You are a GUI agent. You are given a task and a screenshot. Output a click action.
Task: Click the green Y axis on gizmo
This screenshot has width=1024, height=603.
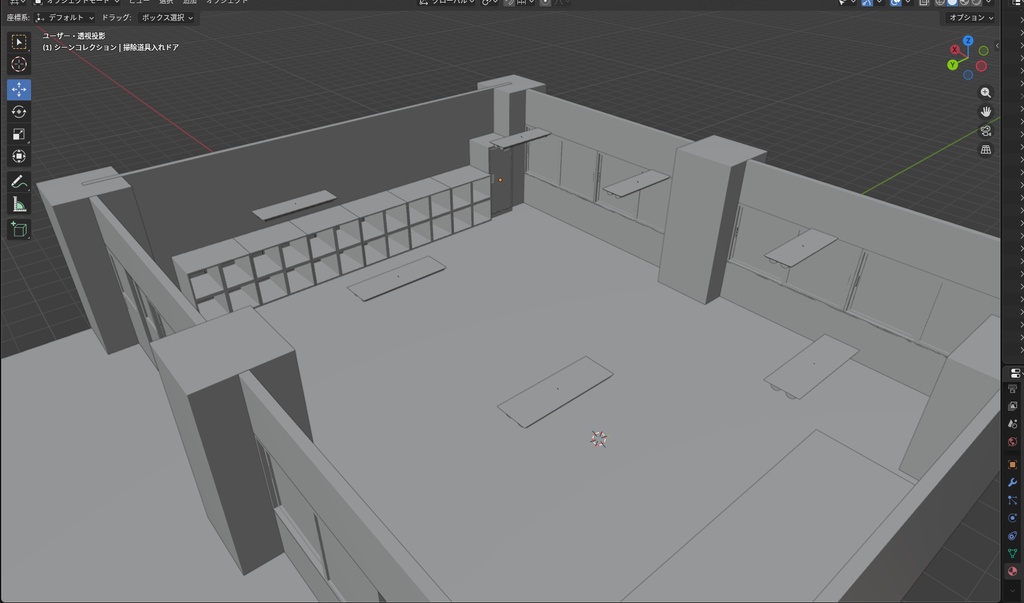(x=952, y=65)
